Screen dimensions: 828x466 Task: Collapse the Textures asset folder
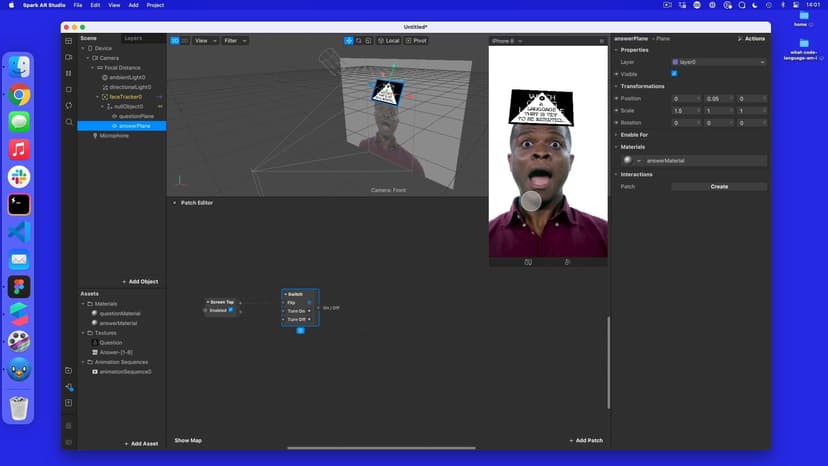(83, 333)
